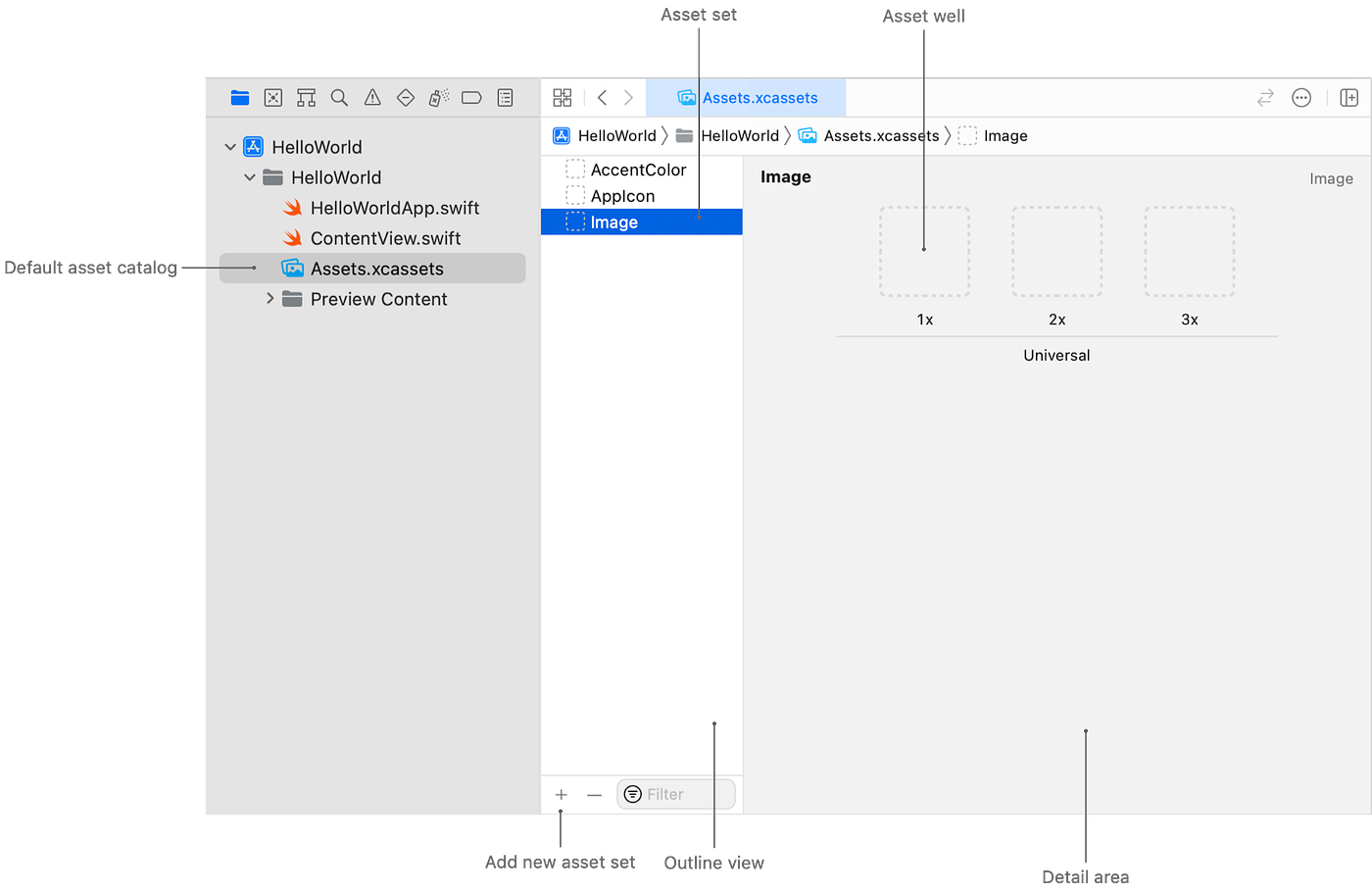
Task: Open the Project navigator folder icon
Action: [x=240, y=98]
